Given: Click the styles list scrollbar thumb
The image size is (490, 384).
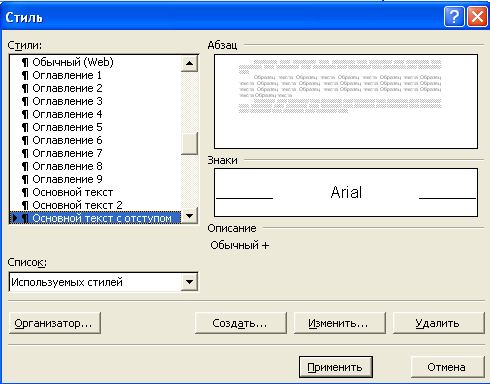Looking at the screenshot, I should tap(189, 143).
